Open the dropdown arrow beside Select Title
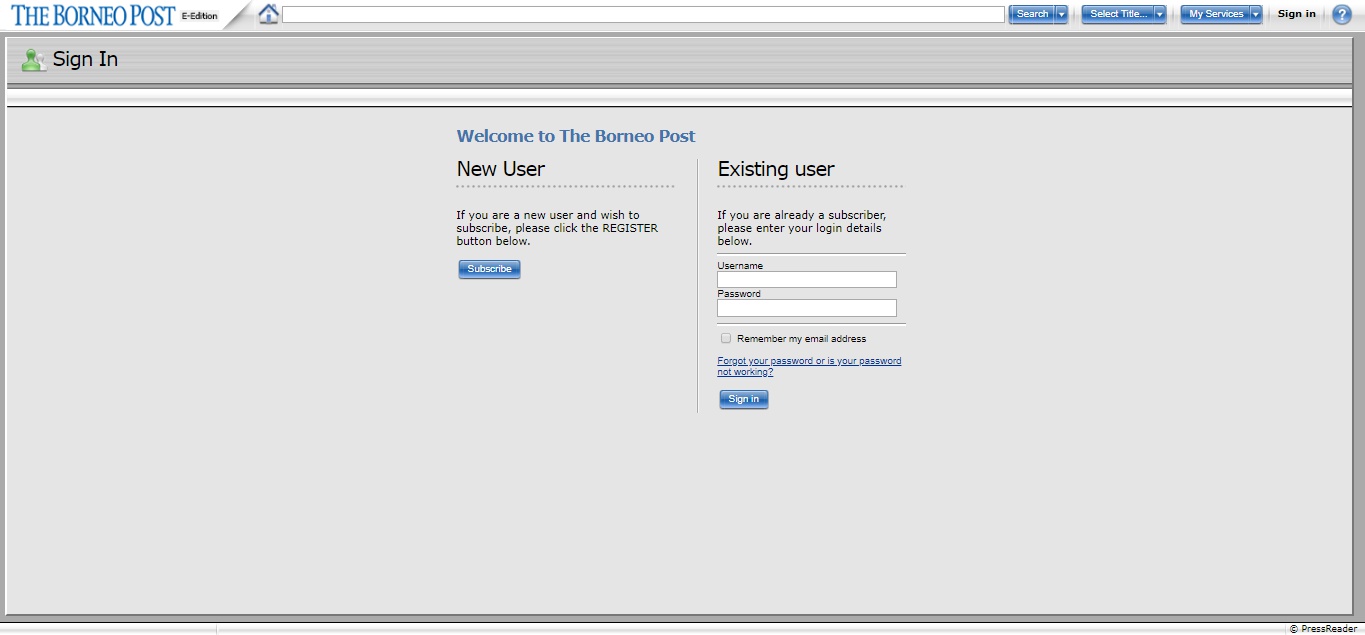Image resolution: width=1365 pixels, height=635 pixels. coord(1160,14)
